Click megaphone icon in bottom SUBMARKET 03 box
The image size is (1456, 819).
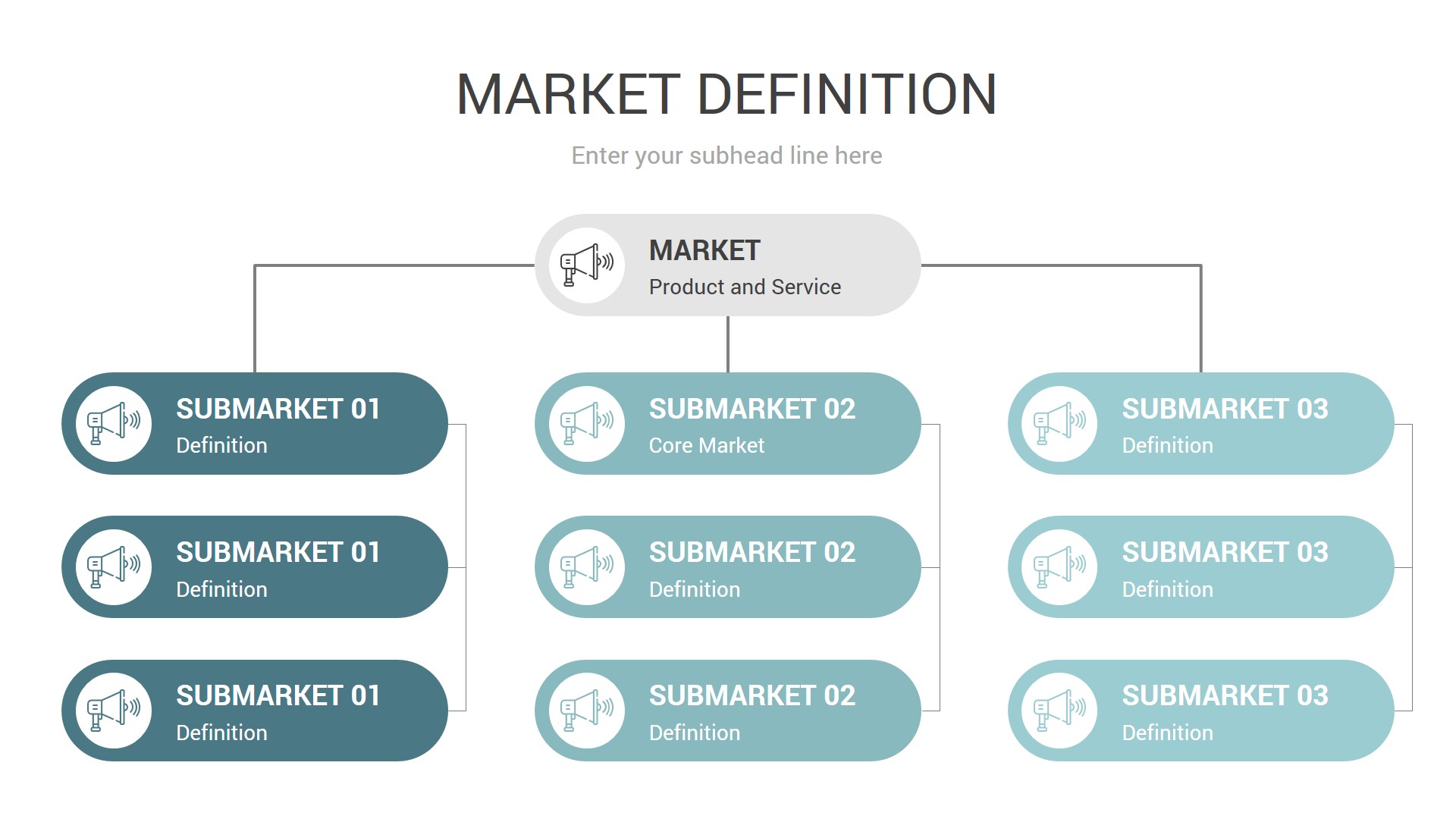1059,711
